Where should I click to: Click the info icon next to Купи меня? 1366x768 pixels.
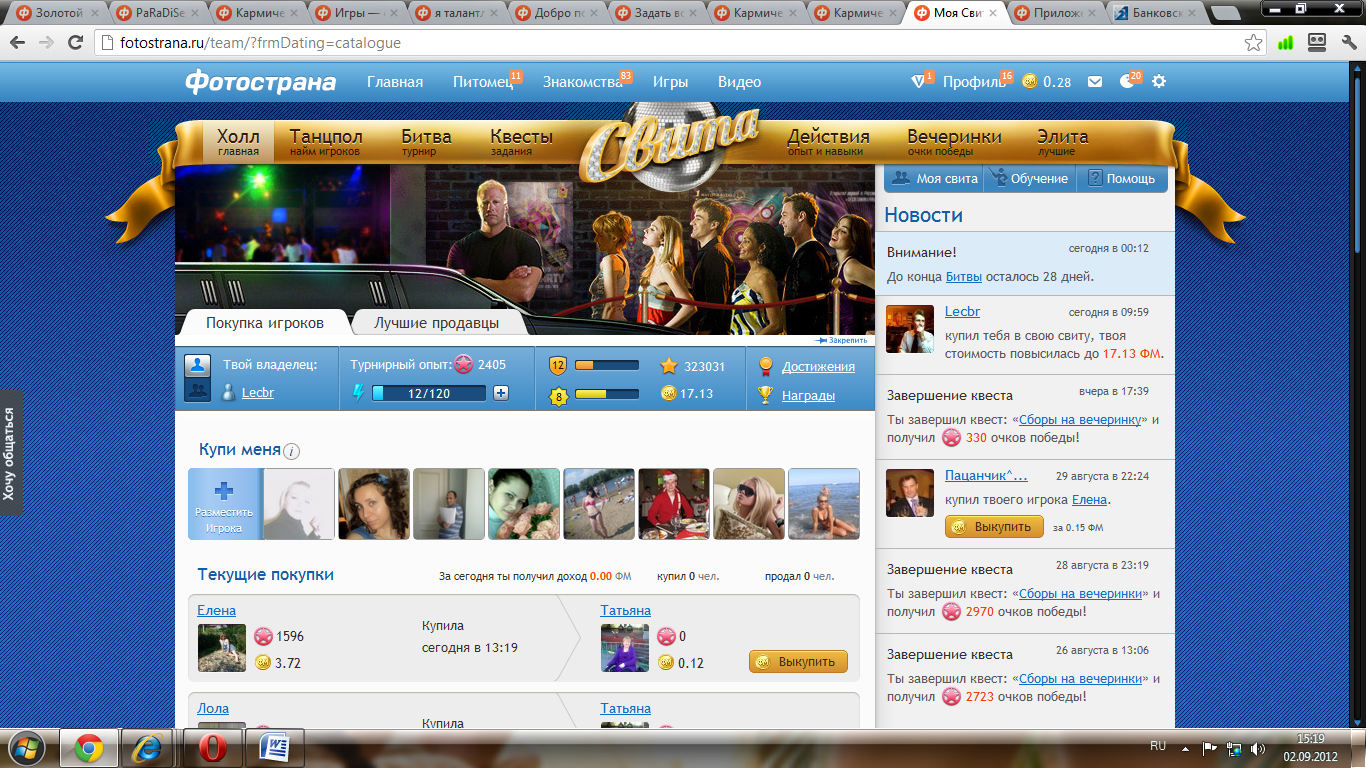point(292,451)
